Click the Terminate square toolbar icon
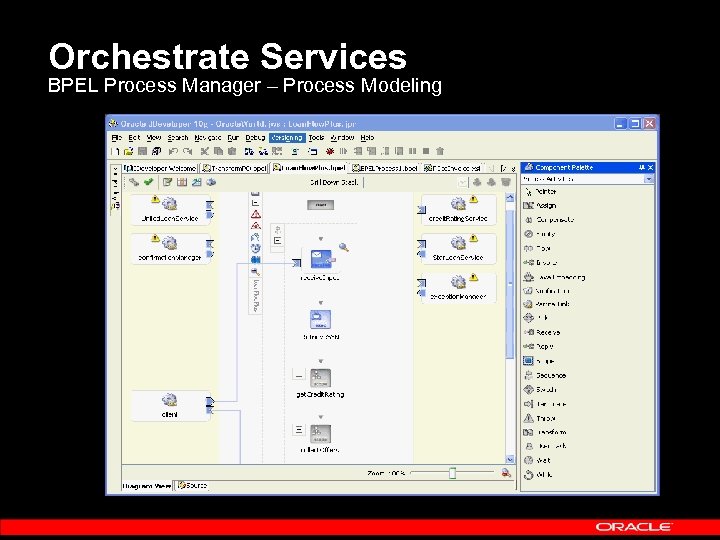The image size is (720, 540). [x=426, y=151]
